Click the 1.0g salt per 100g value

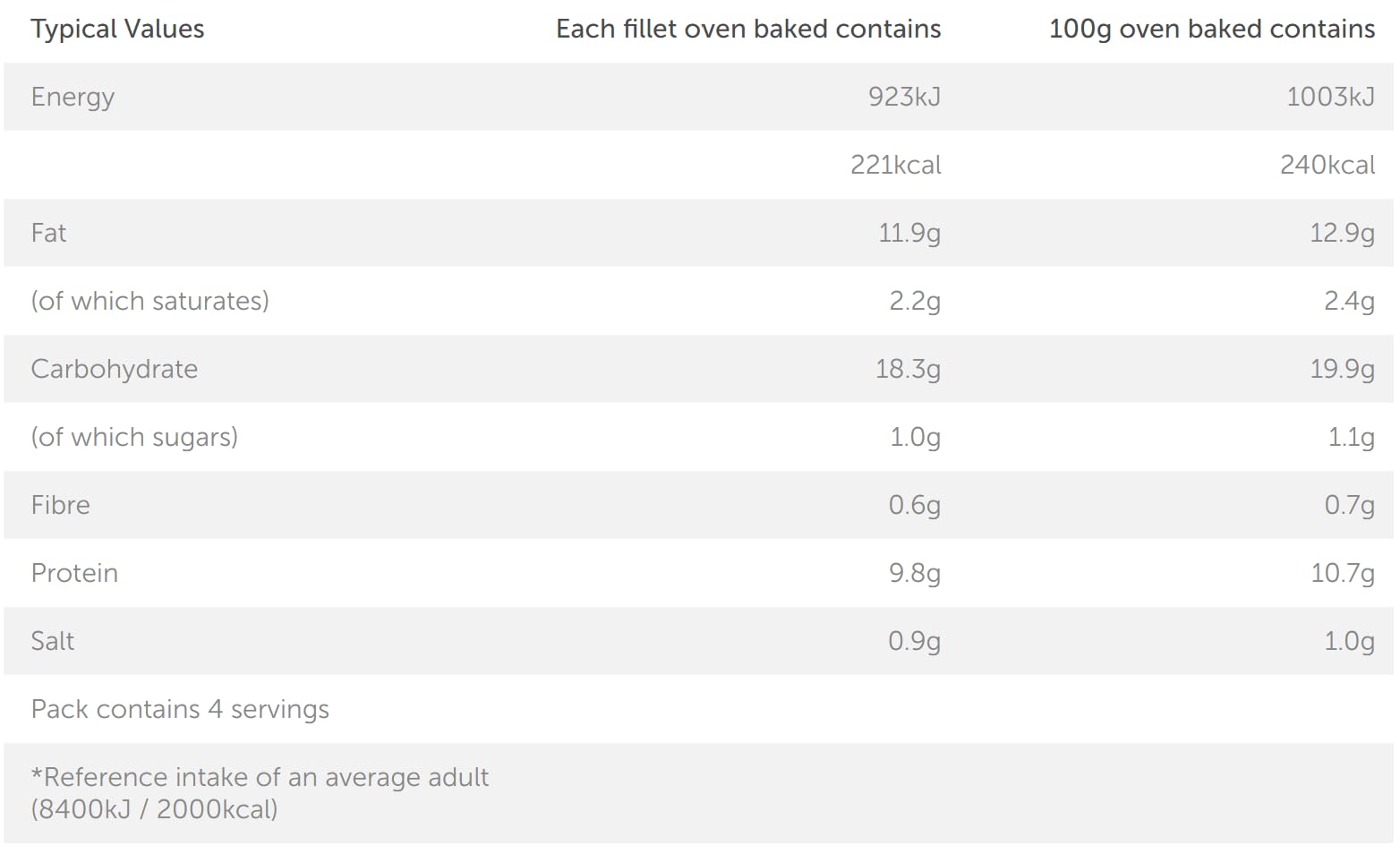(x=1349, y=641)
